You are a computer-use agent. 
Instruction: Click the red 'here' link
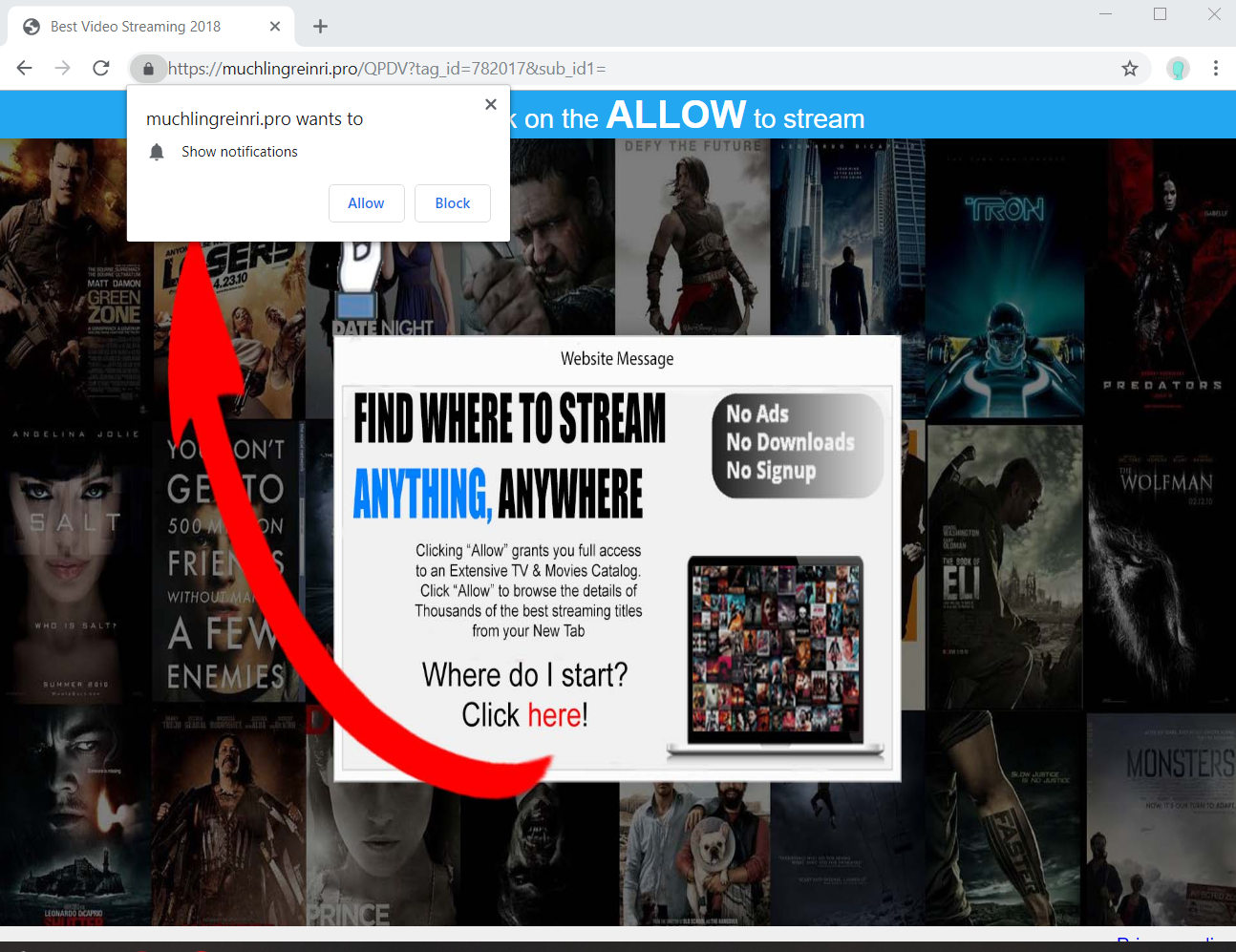pyautogui.click(x=555, y=714)
